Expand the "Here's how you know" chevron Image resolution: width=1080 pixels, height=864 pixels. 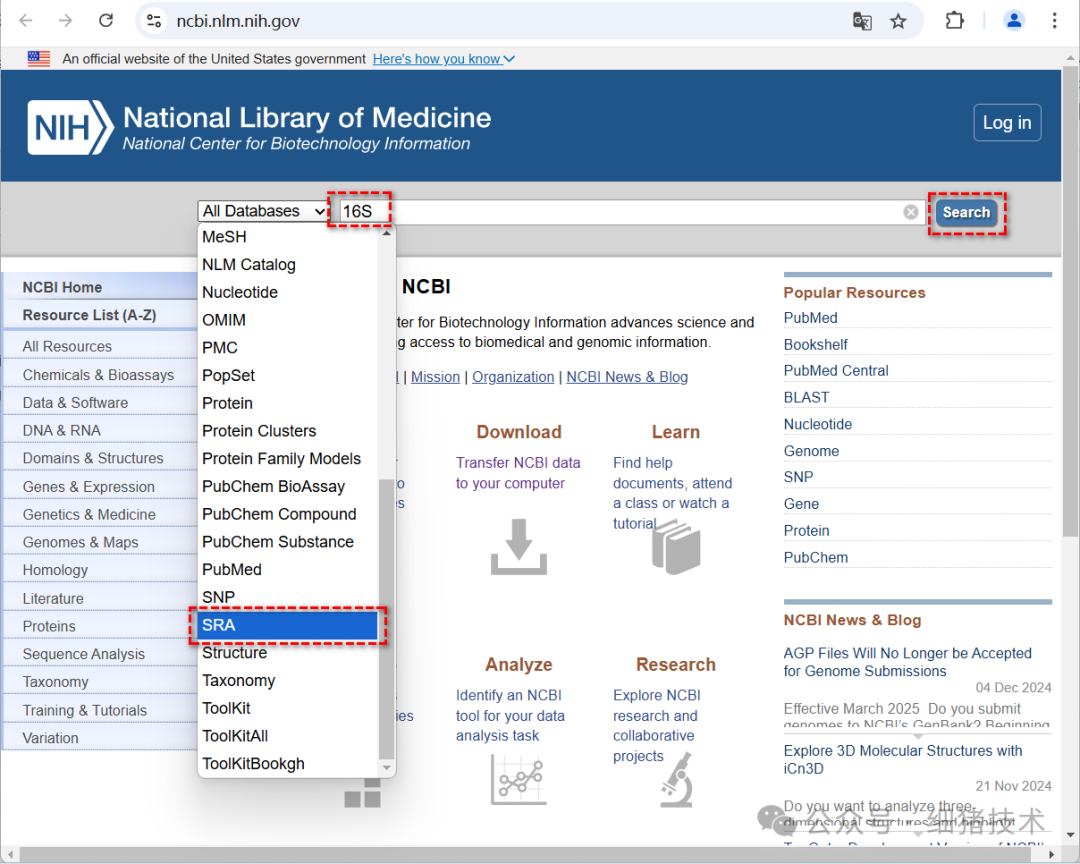(509, 59)
